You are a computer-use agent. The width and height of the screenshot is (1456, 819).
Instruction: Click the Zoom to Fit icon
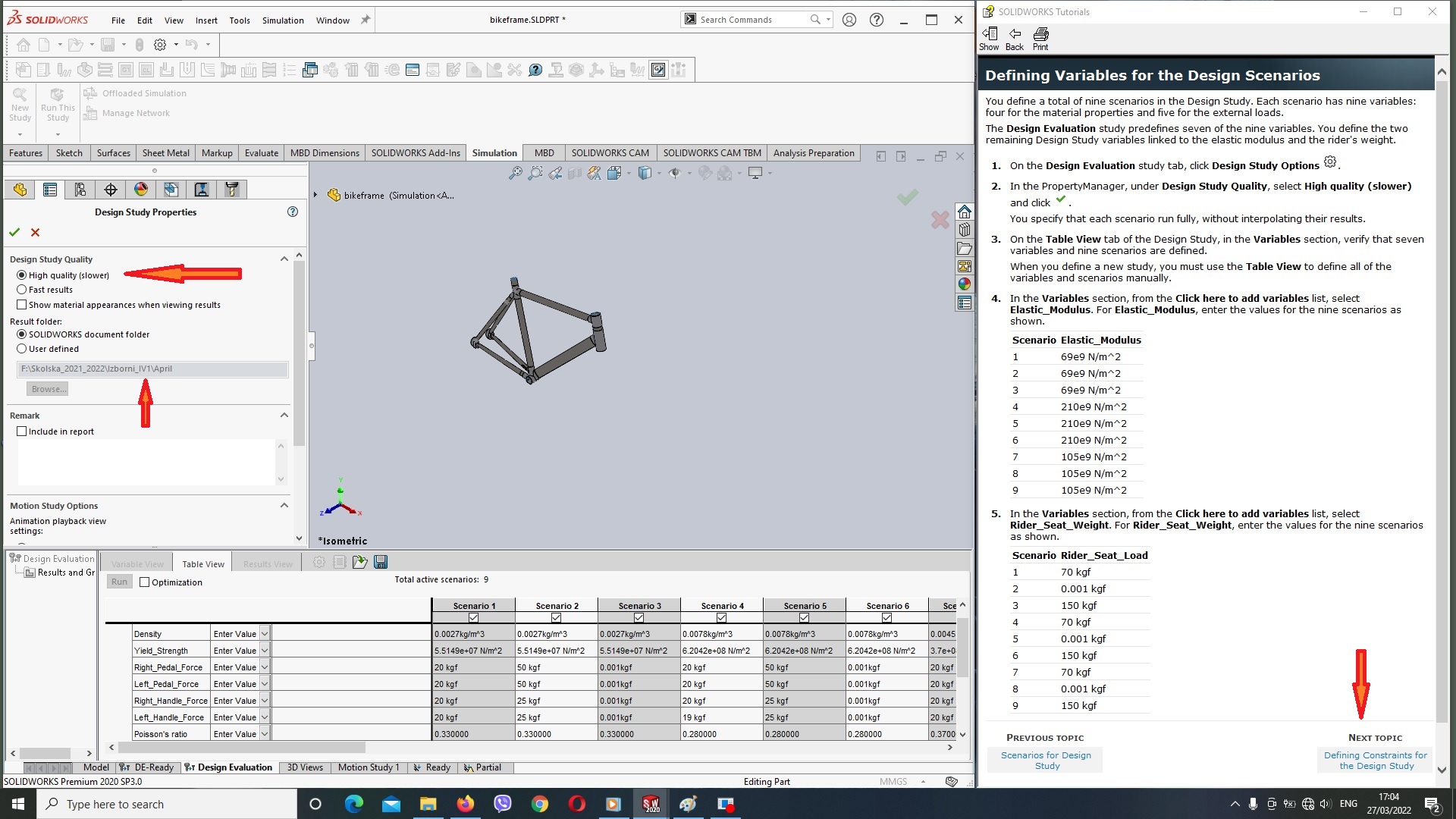pyautogui.click(x=515, y=174)
